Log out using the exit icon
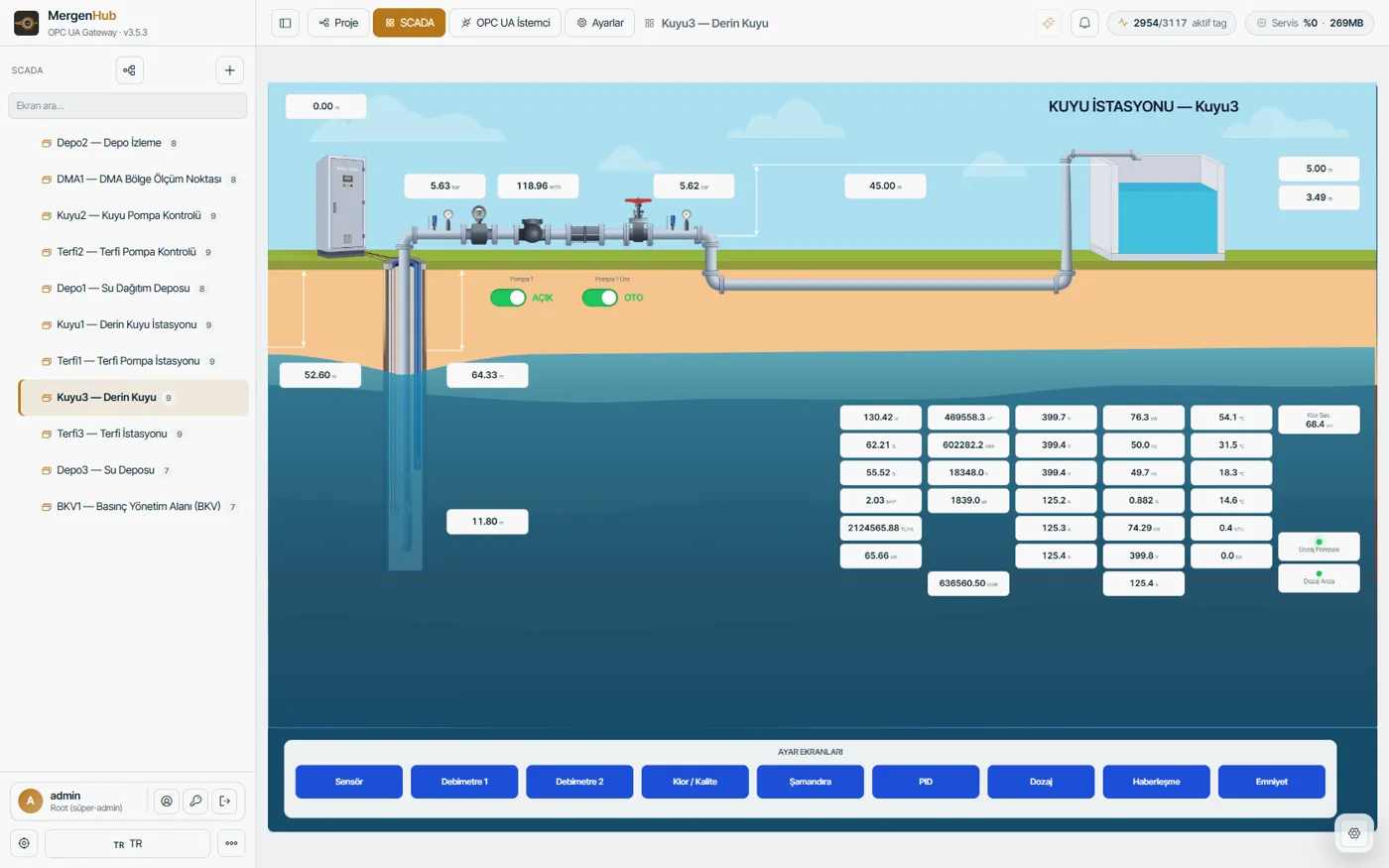 coord(225,801)
